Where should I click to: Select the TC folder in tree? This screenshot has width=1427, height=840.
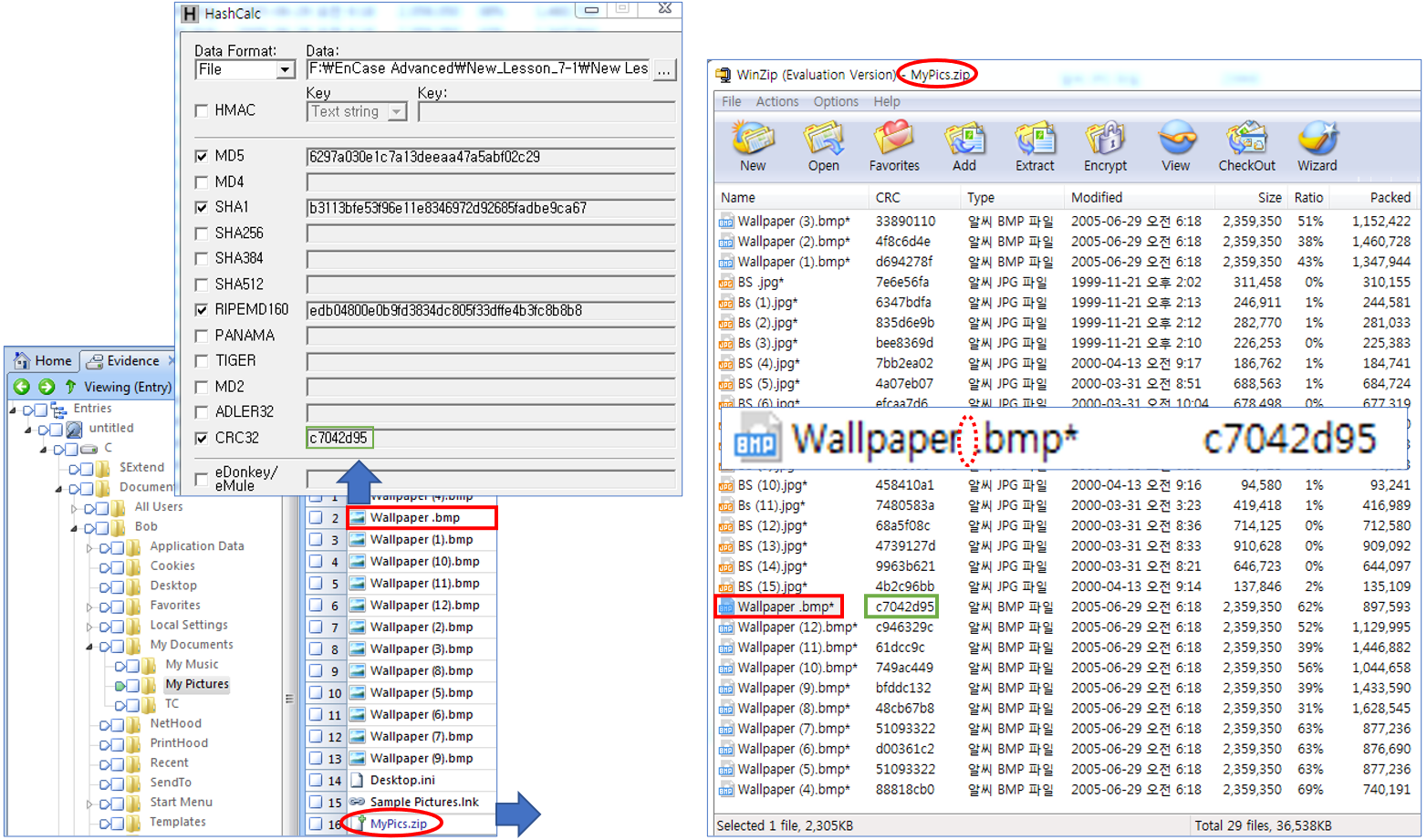172,704
